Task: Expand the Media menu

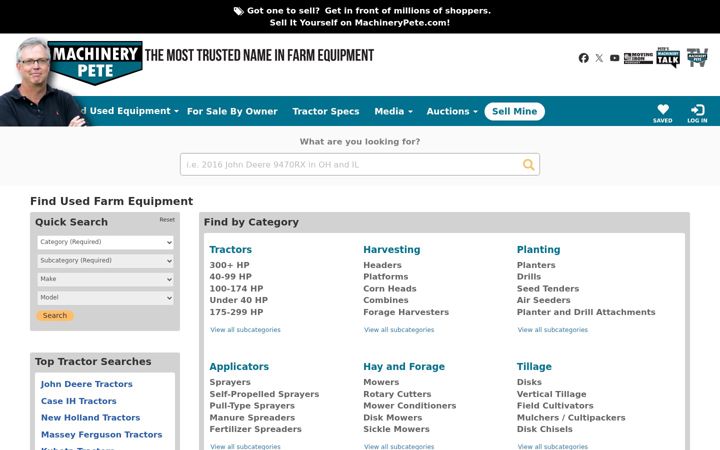Action: pyautogui.click(x=394, y=111)
